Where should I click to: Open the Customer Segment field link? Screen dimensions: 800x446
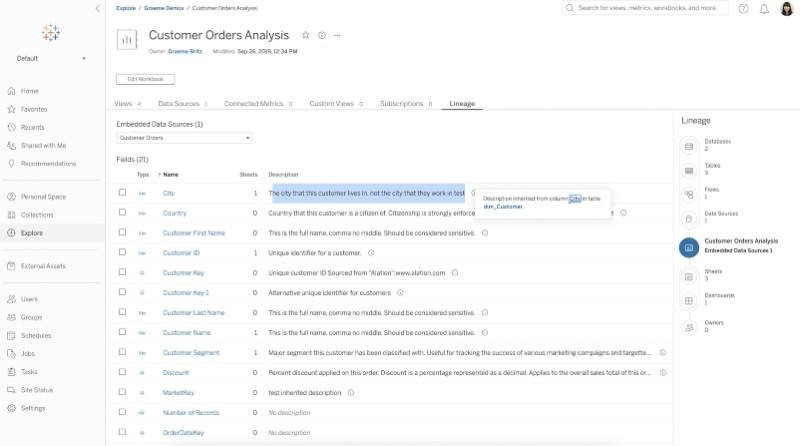click(x=191, y=353)
